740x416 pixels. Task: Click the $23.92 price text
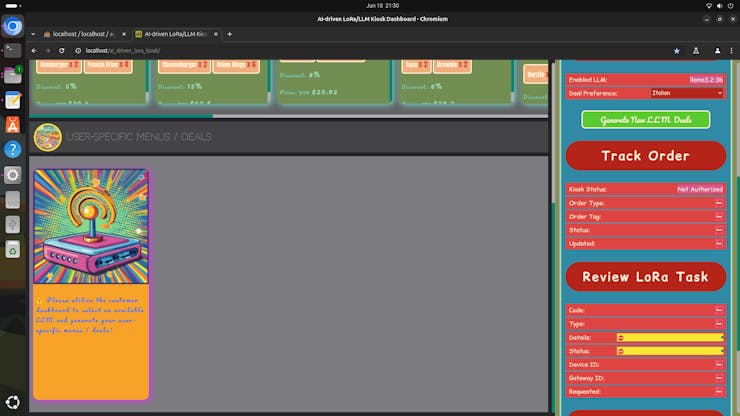pos(325,92)
